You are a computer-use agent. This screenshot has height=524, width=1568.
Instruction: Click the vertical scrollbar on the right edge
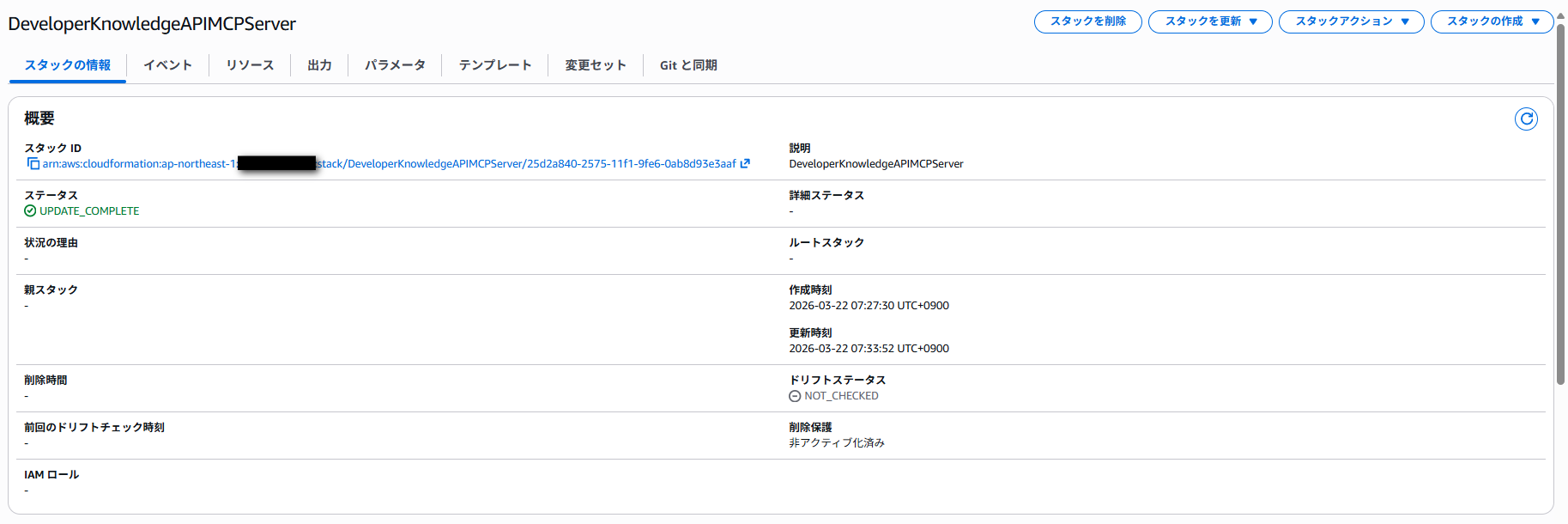[1560, 206]
